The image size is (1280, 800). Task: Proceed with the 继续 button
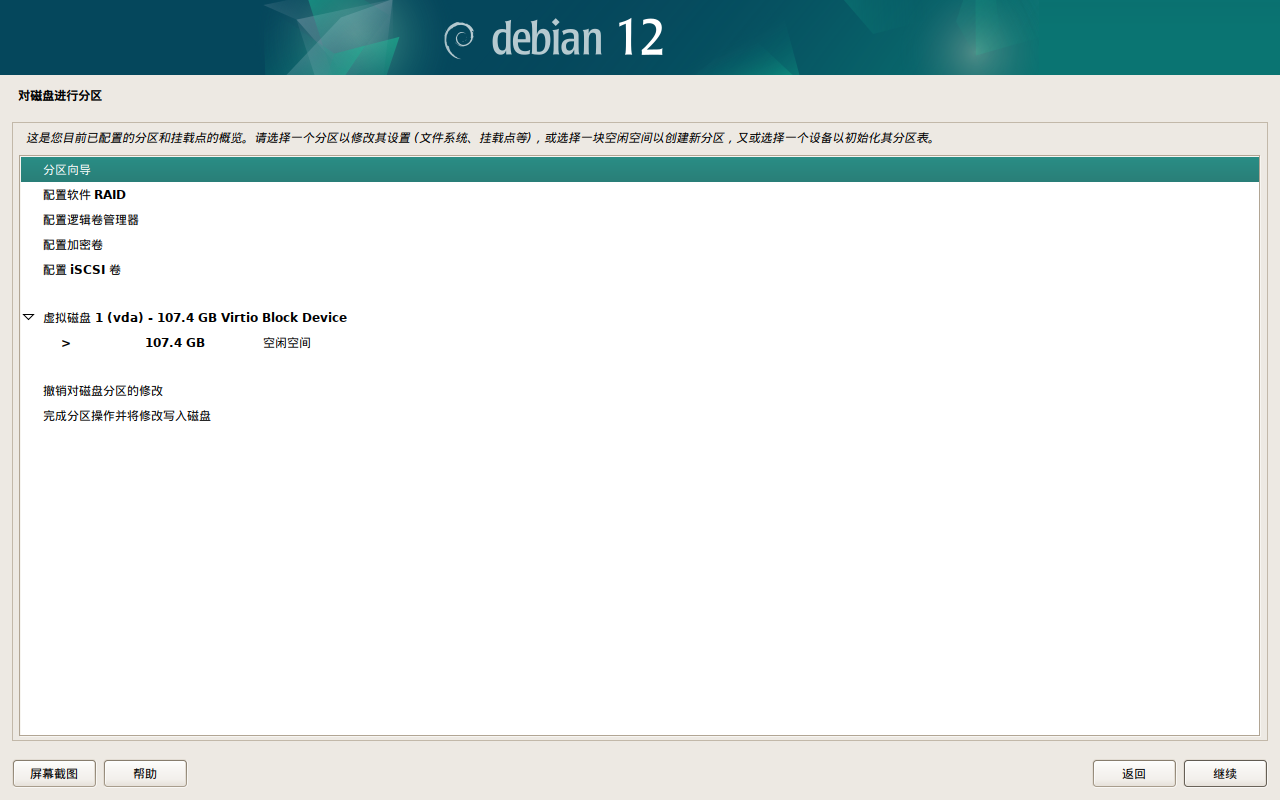(1225, 773)
